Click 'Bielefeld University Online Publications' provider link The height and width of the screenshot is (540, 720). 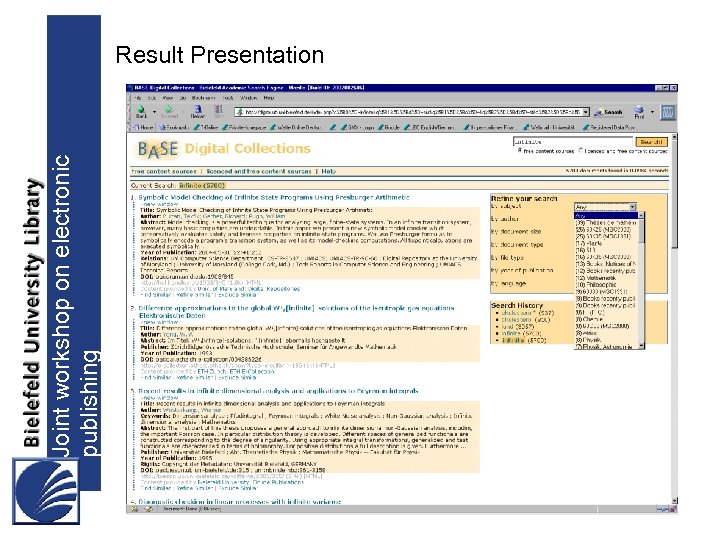point(251,483)
